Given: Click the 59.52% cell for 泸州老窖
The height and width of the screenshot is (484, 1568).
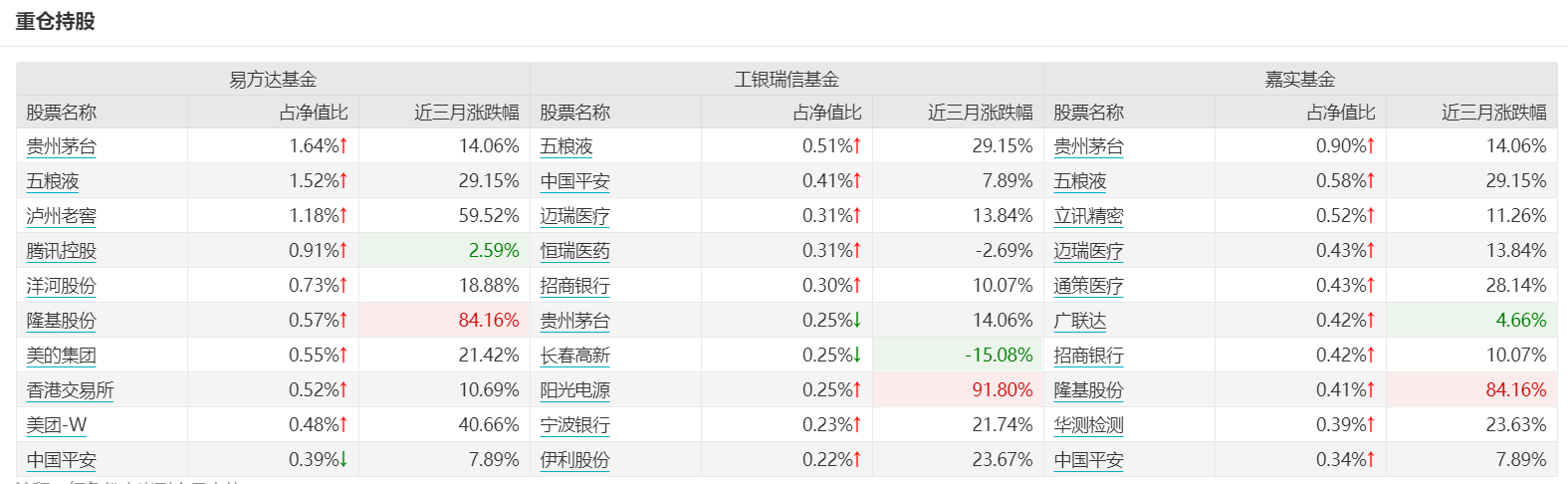Looking at the screenshot, I should click(x=444, y=215).
